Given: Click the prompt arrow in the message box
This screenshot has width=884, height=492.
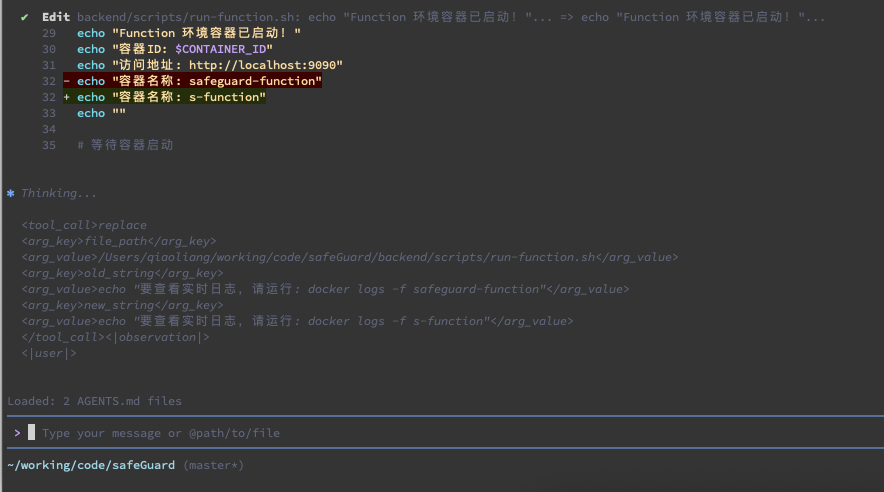Looking at the screenshot, I should pos(17,433).
